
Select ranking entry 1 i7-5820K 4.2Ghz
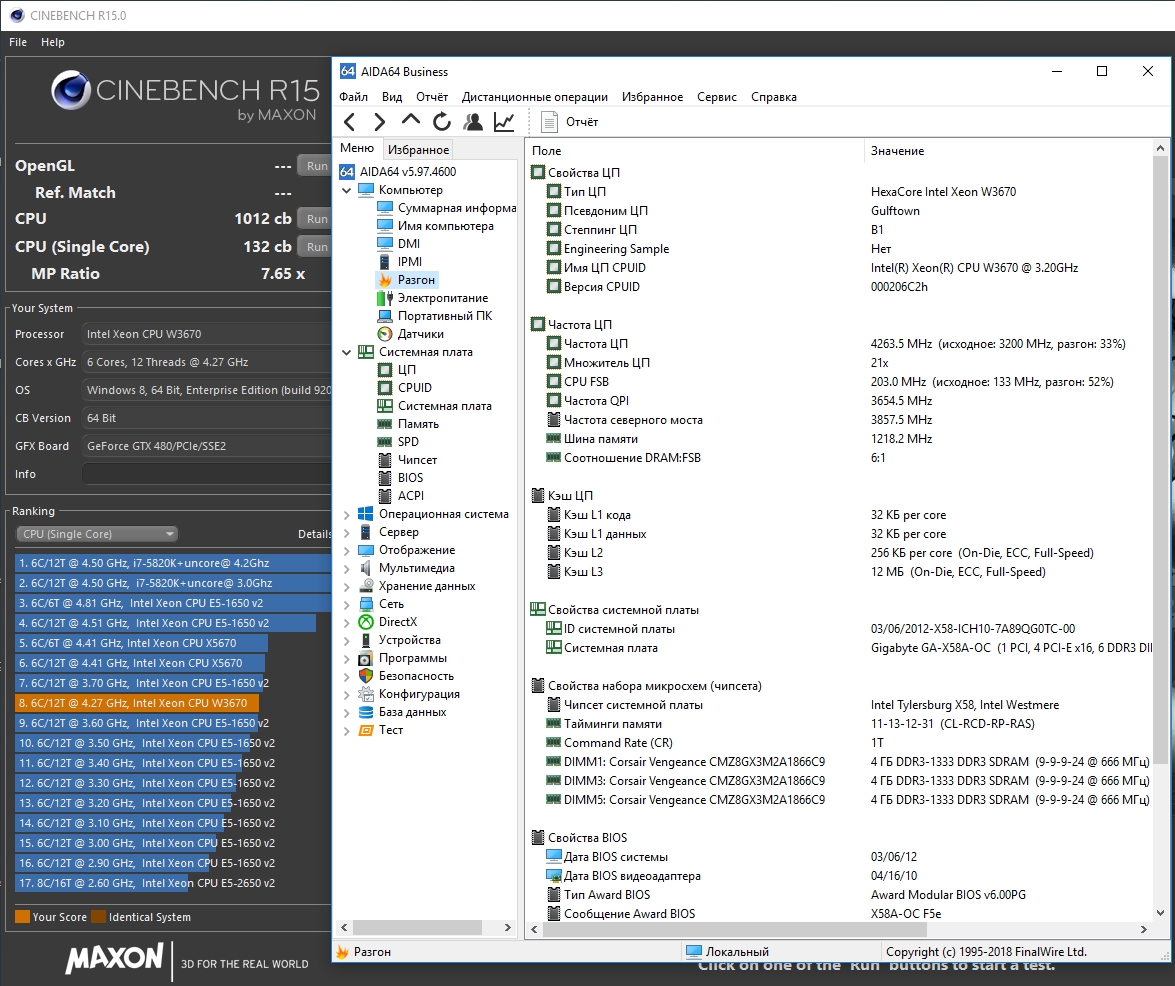click(173, 563)
